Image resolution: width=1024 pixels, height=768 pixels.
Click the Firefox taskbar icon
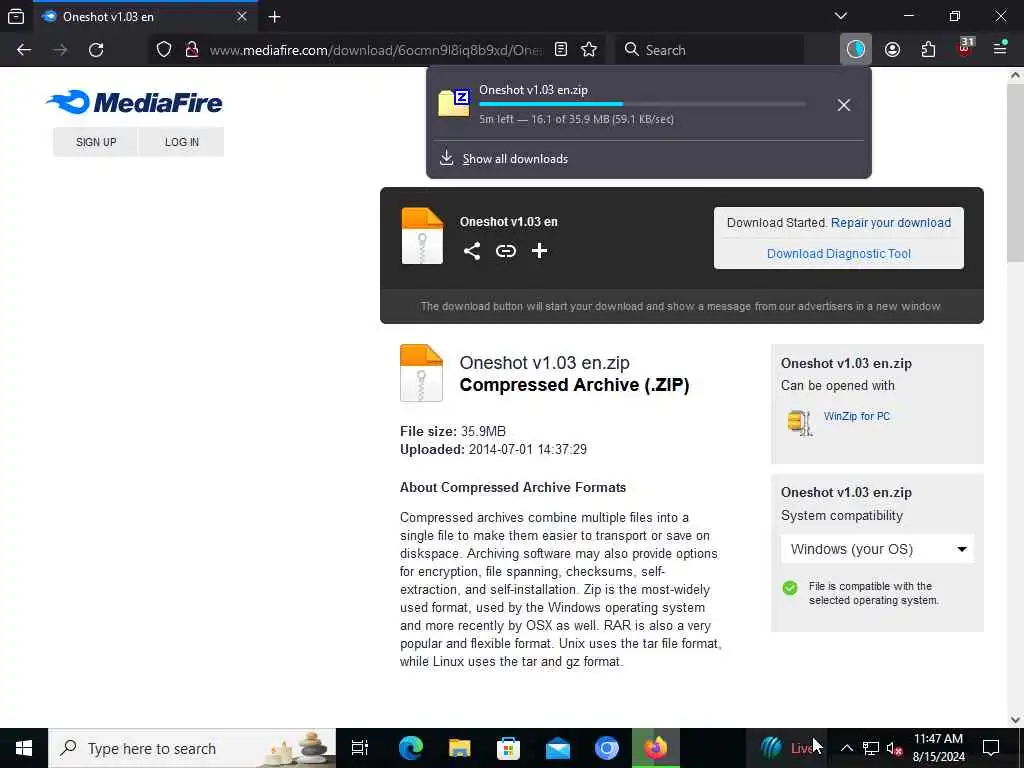656,748
